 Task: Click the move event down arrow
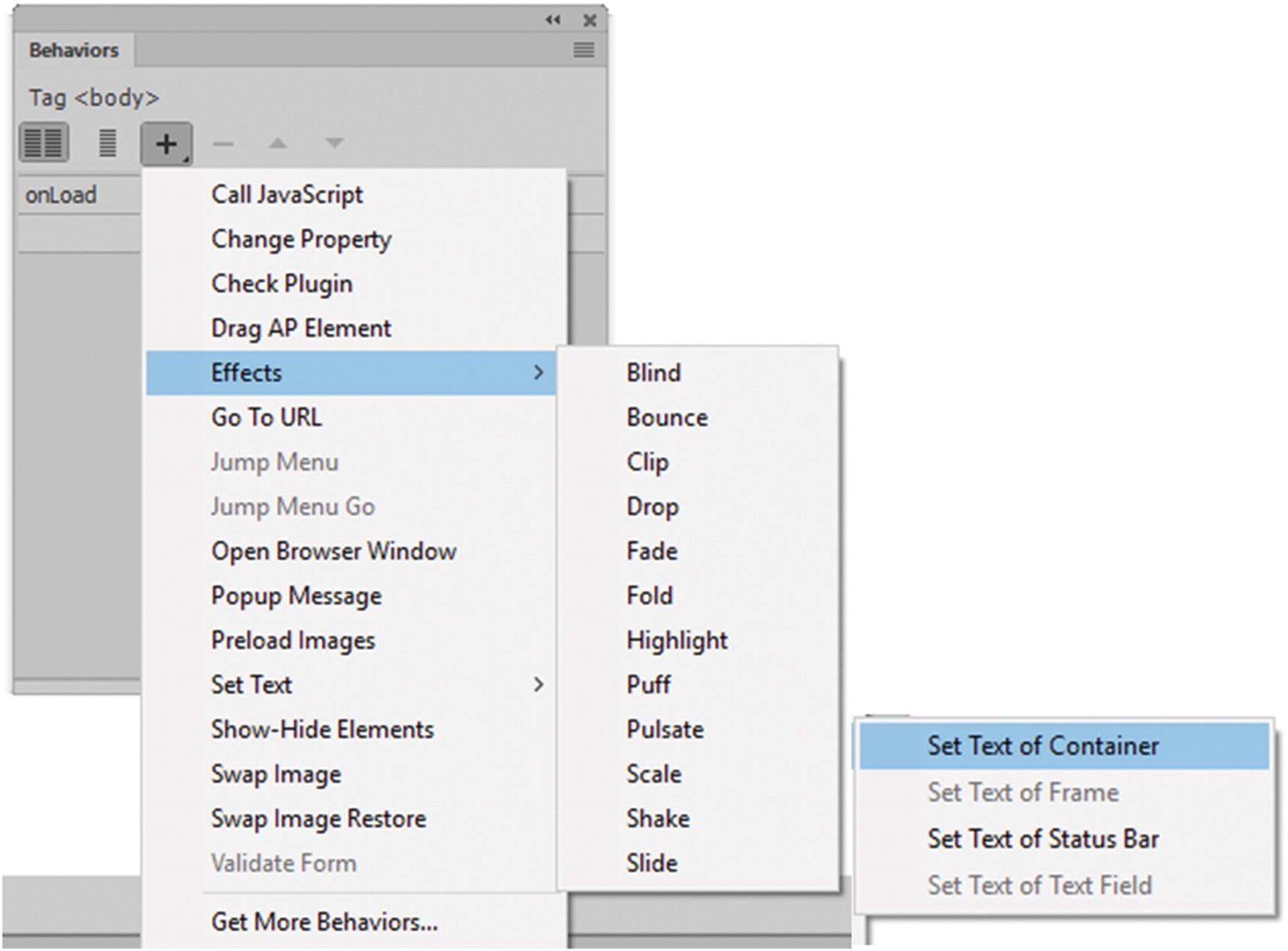[333, 143]
